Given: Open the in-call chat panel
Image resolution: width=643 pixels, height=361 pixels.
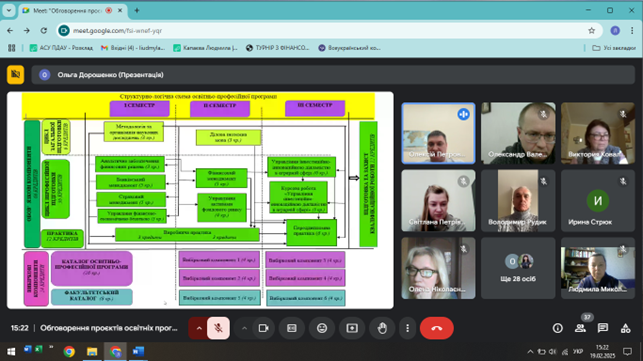Looking at the screenshot, I should [603, 328].
